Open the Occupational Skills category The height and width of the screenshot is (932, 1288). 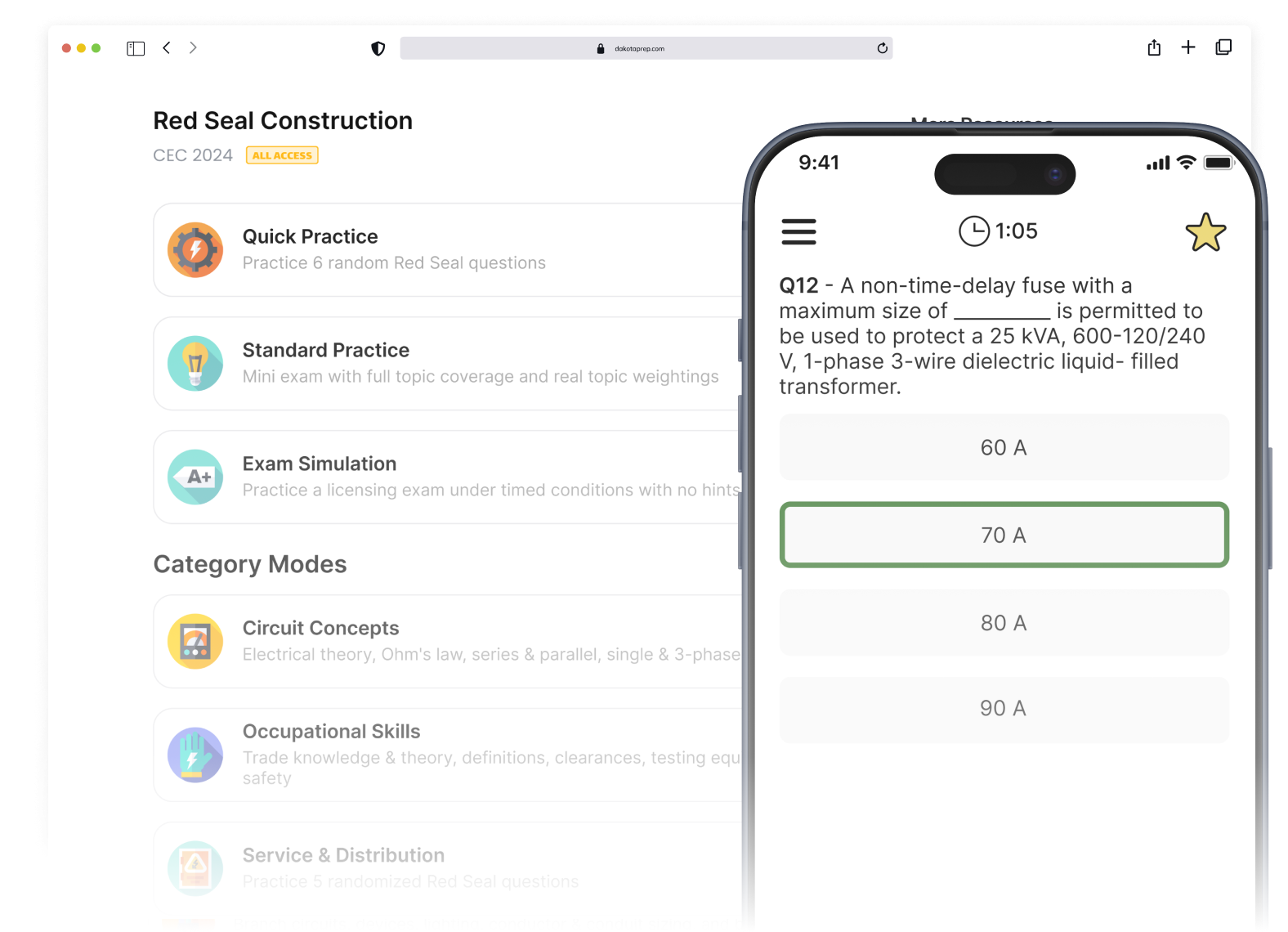[448, 755]
